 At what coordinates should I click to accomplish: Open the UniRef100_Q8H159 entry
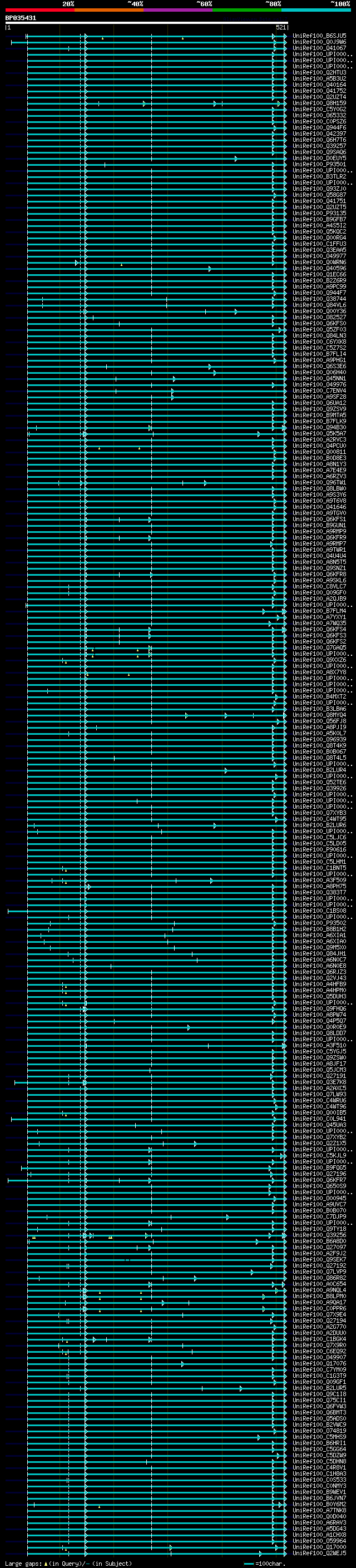pos(319,103)
